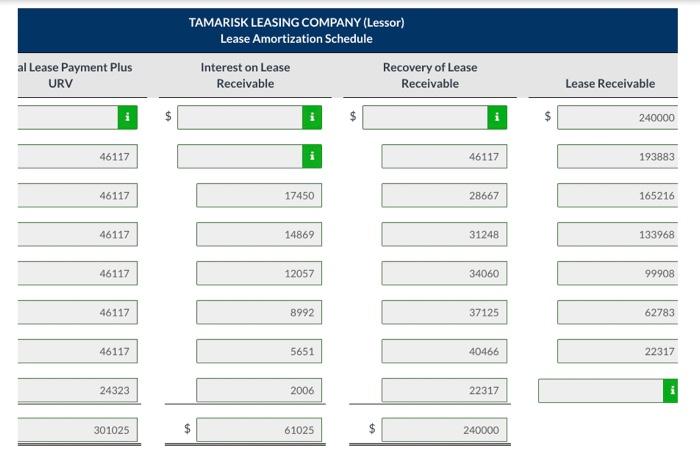Click the Interest field showing 2006
The width and height of the screenshot is (700, 459).
coord(259,390)
